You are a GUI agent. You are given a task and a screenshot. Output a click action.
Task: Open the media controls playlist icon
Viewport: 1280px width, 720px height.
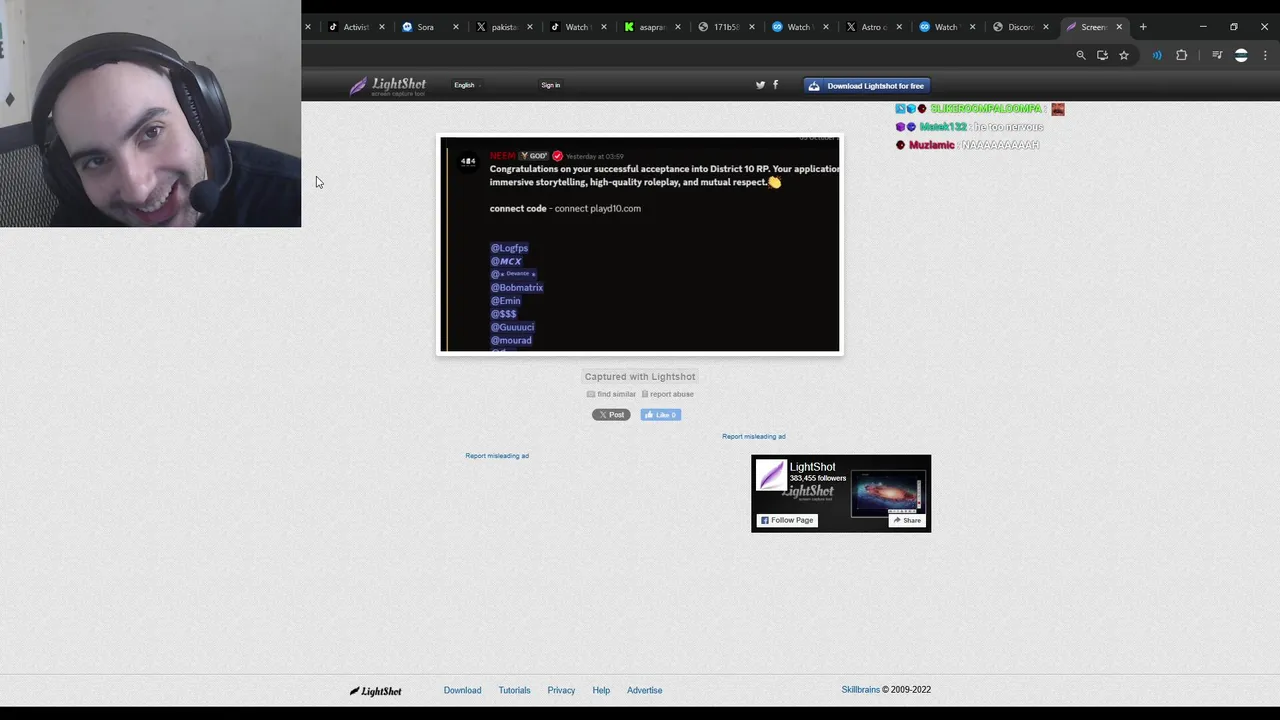1217,55
